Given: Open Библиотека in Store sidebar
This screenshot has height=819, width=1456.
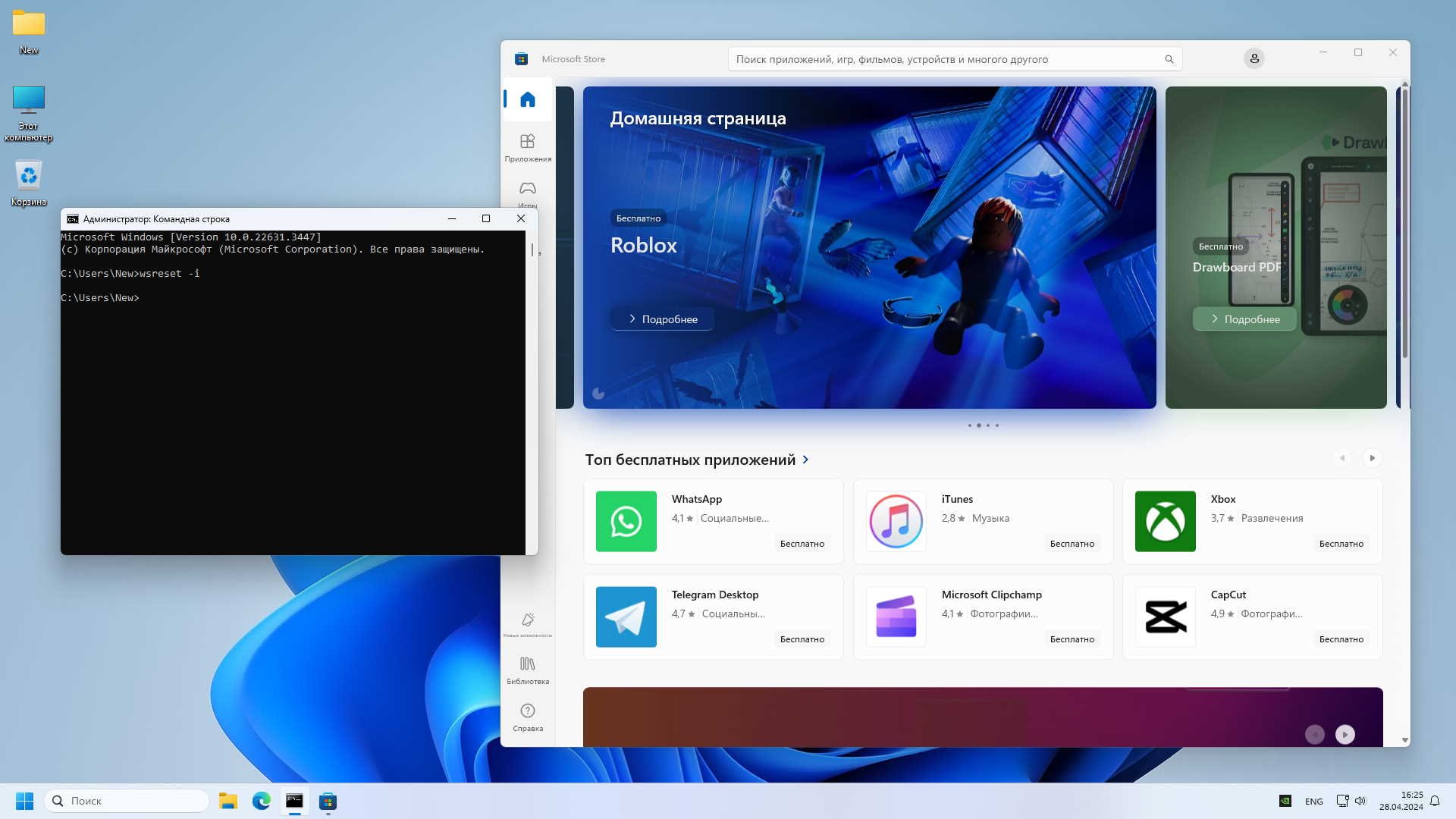Looking at the screenshot, I should point(528,670).
